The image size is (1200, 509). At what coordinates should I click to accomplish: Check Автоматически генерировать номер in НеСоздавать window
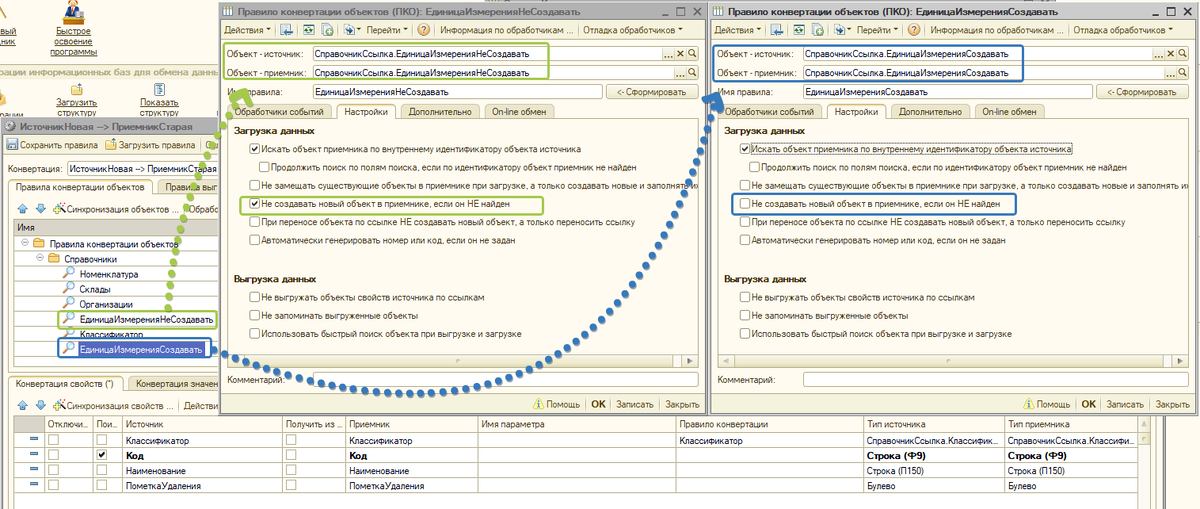pyautogui.click(x=256, y=240)
